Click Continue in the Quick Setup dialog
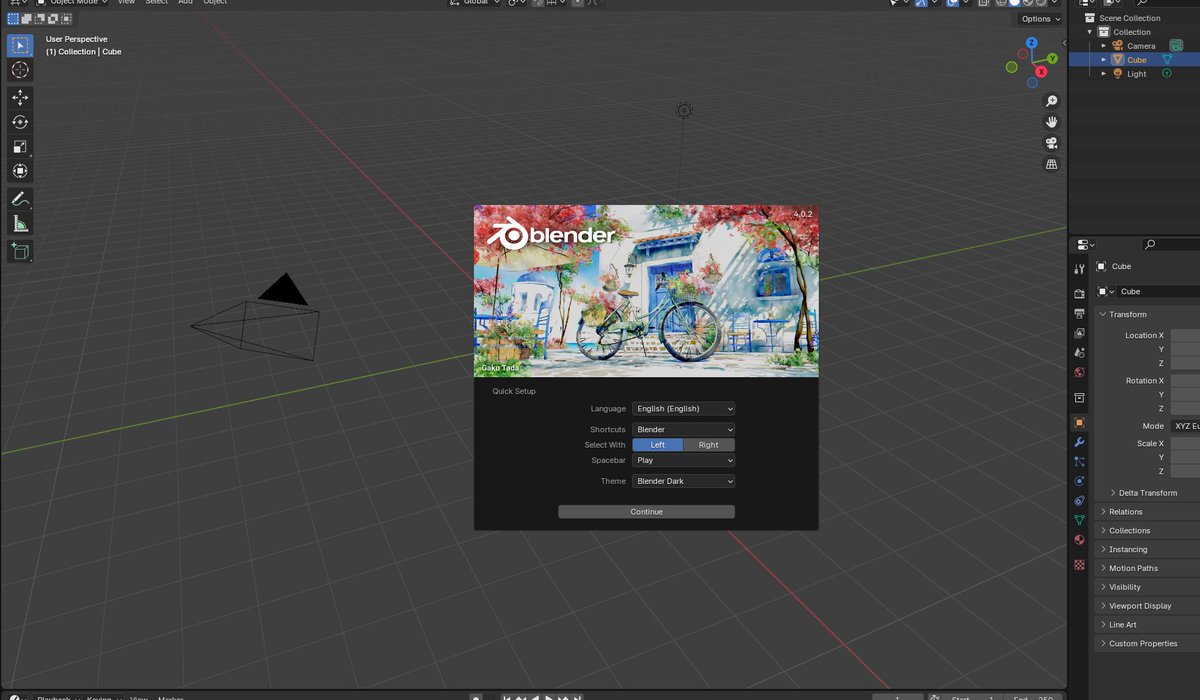Image resolution: width=1200 pixels, height=700 pixels. pyautogui.click(x=646, y=512)
